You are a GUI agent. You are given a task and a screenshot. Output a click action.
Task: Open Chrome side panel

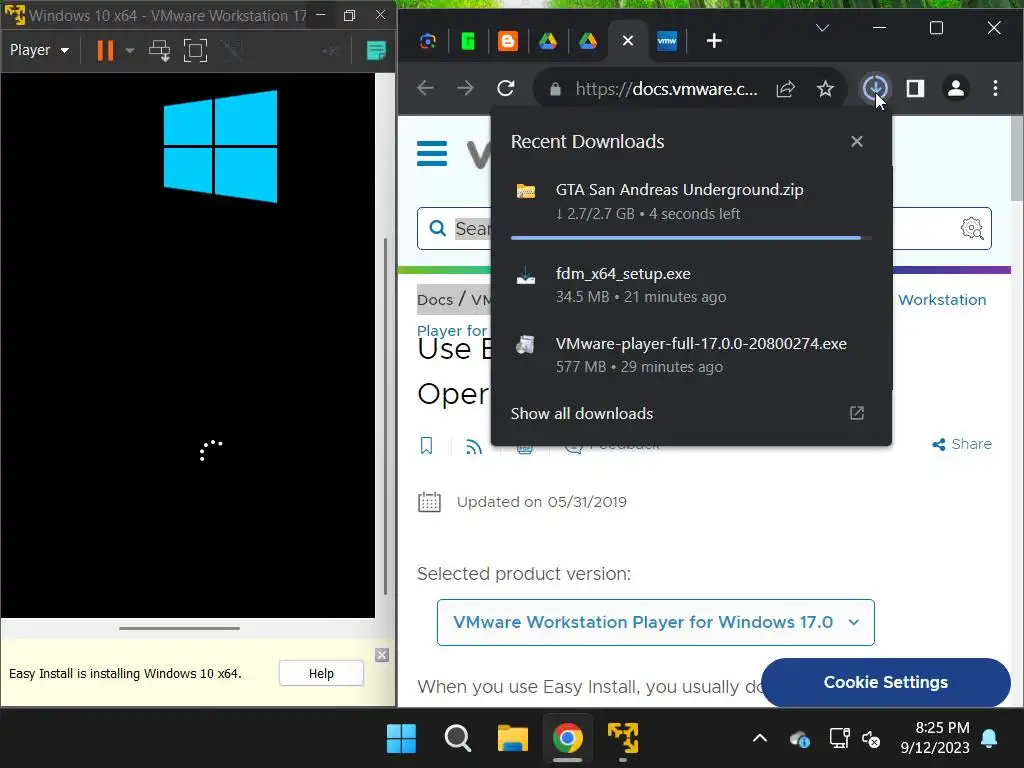(x=916, y=88)
